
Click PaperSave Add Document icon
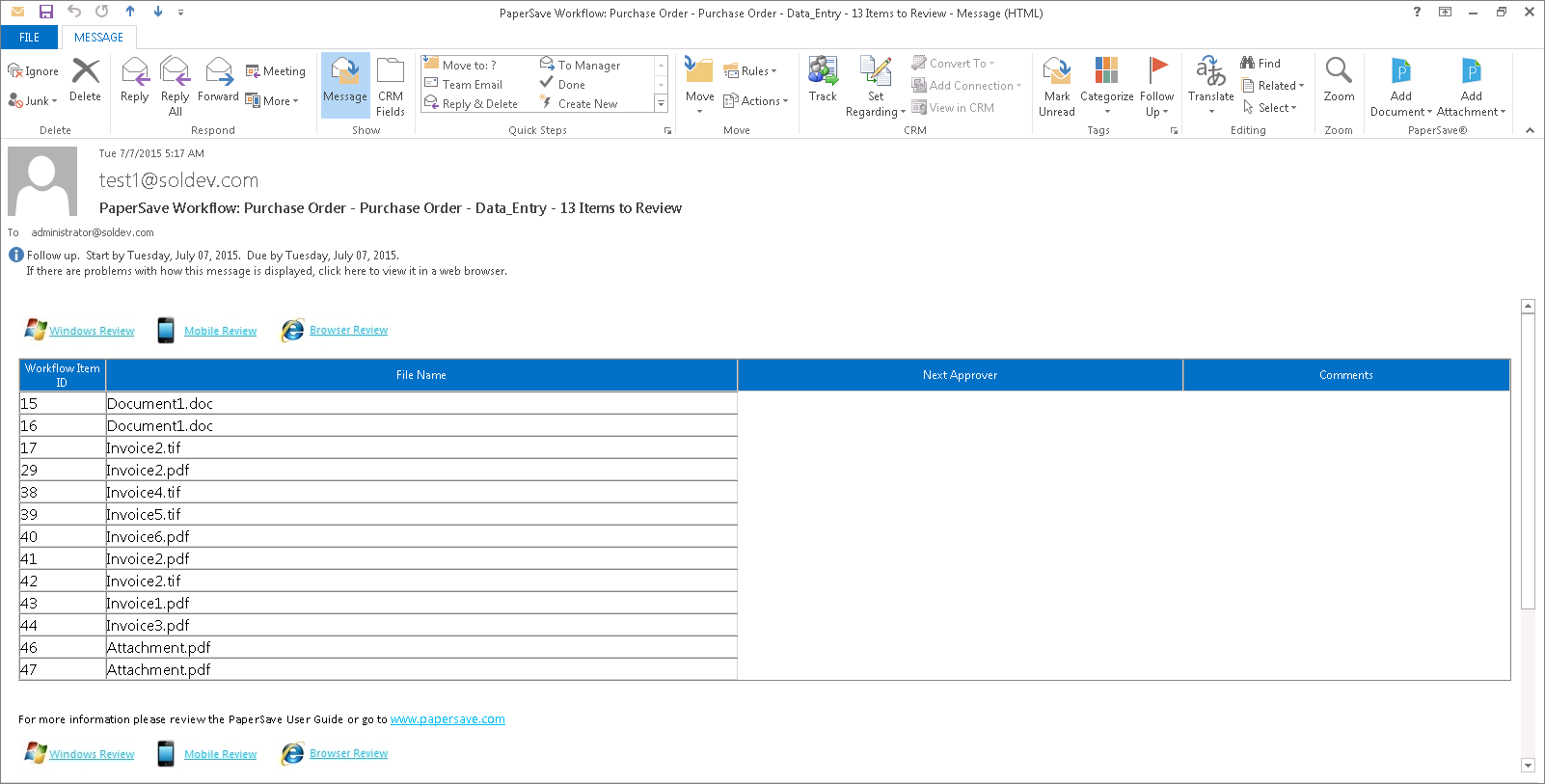coord(1401,70)
